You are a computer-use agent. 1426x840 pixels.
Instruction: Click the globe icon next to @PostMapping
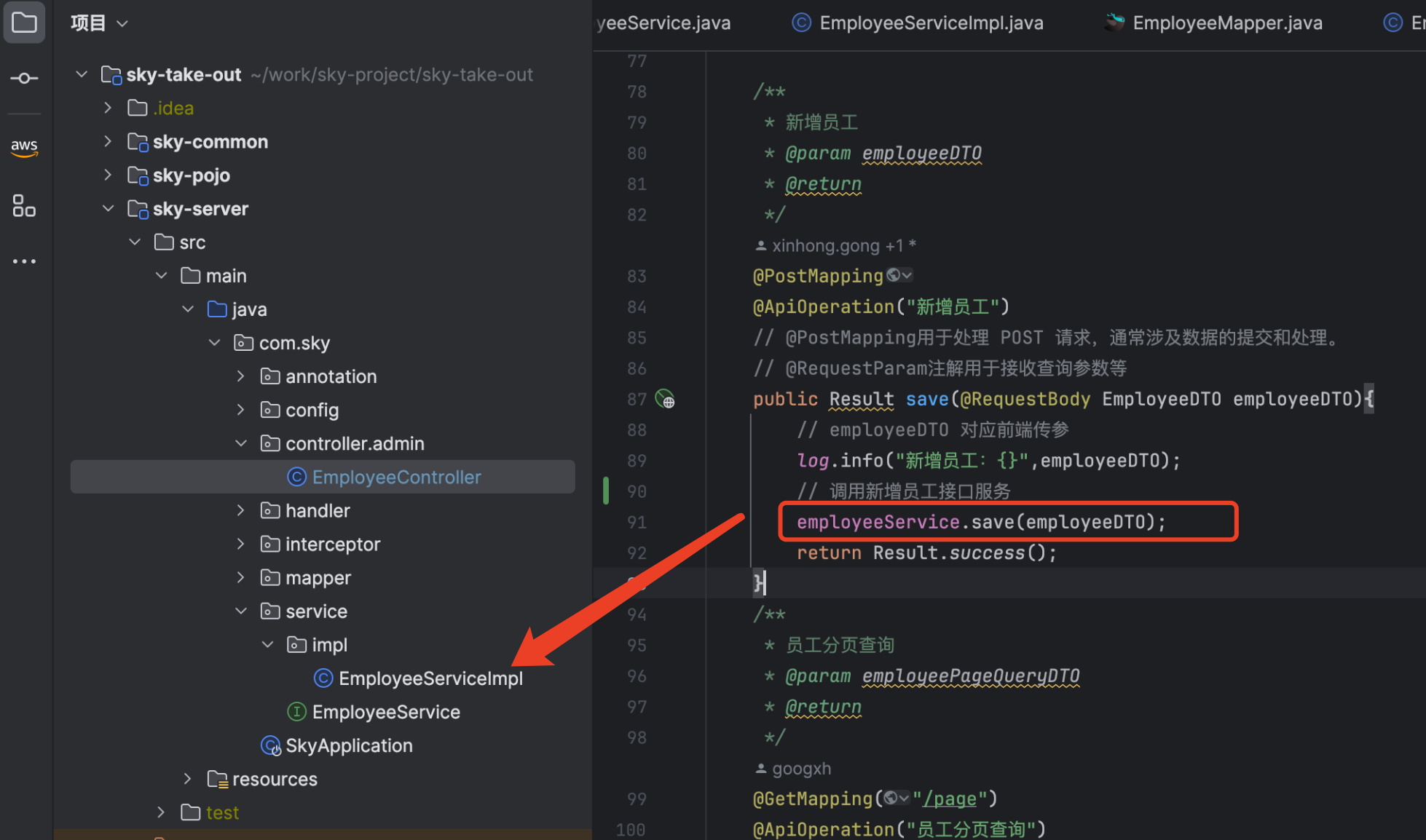click(x=893, y=275)
